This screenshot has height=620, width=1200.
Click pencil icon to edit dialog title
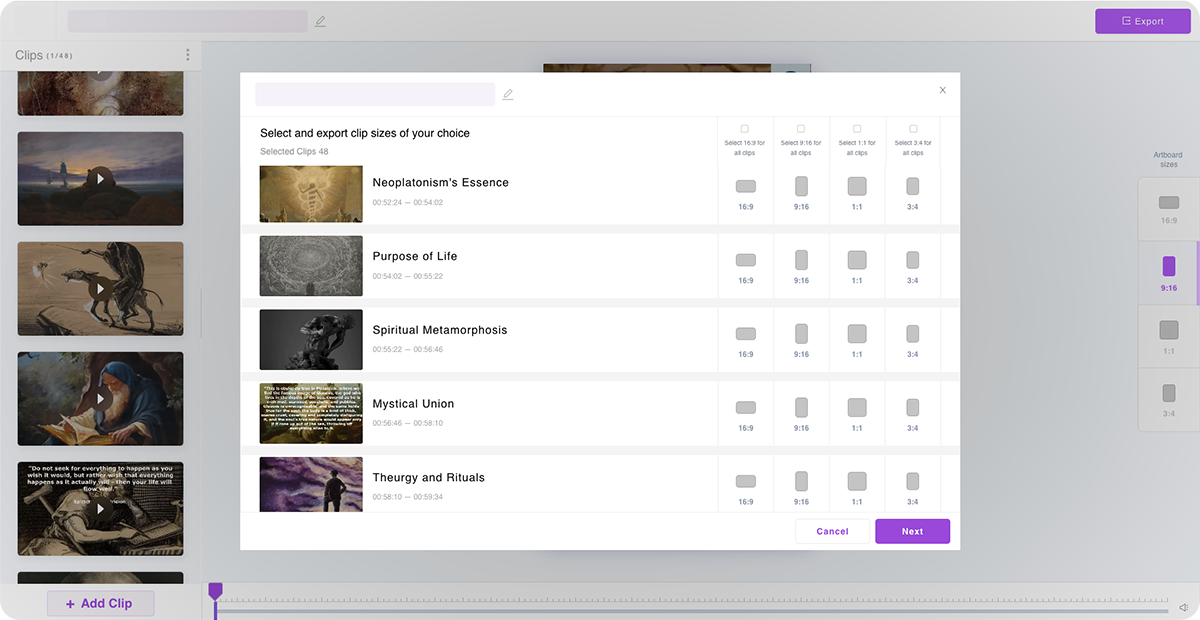[x=508, y=95]
